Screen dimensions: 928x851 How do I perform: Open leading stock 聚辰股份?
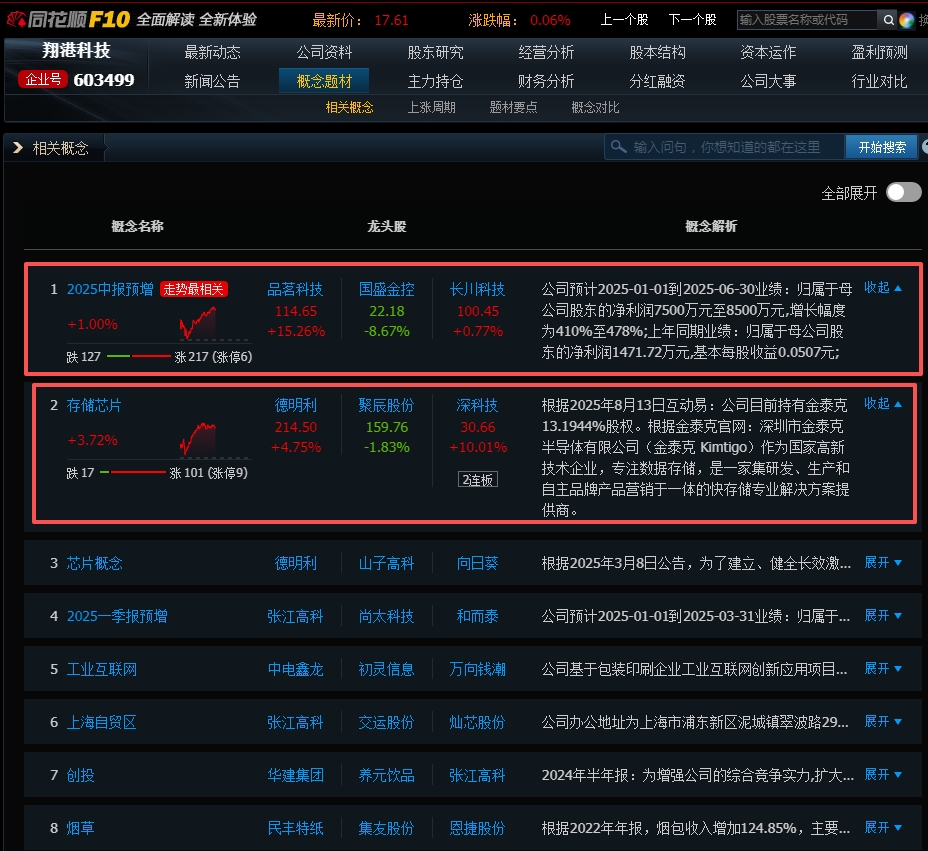(386, 405)
